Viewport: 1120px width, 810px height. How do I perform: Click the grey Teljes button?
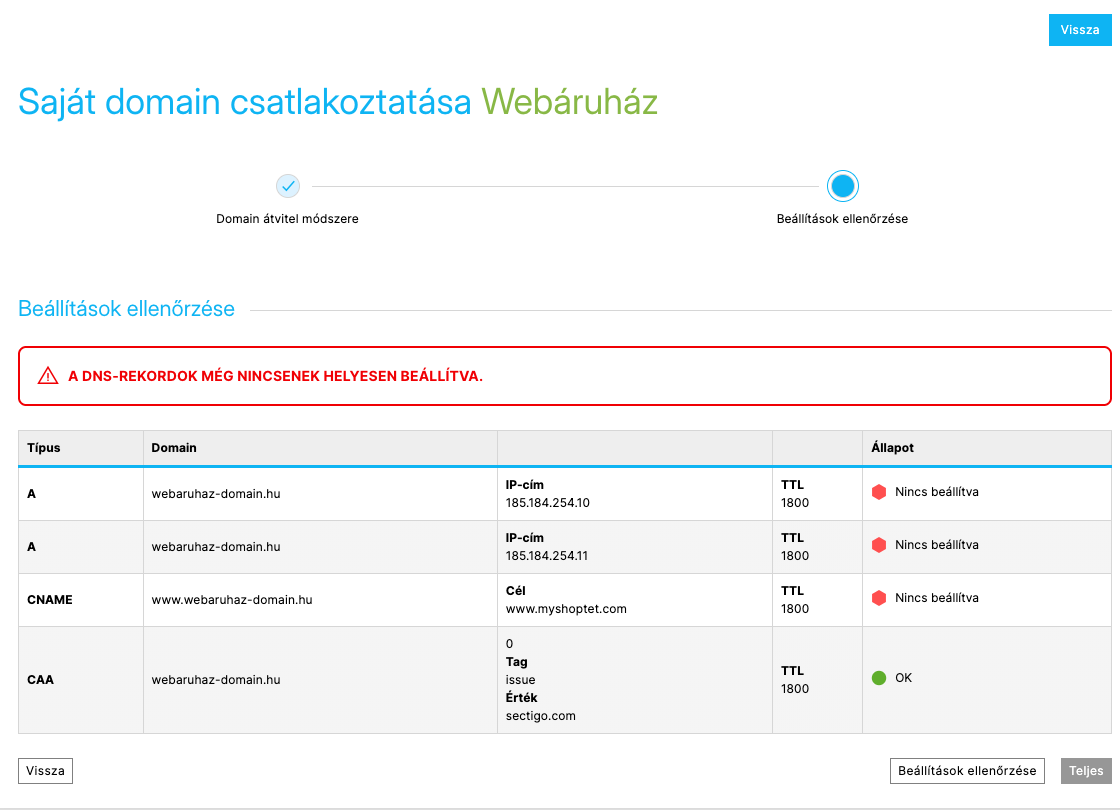pos(1086,771)
